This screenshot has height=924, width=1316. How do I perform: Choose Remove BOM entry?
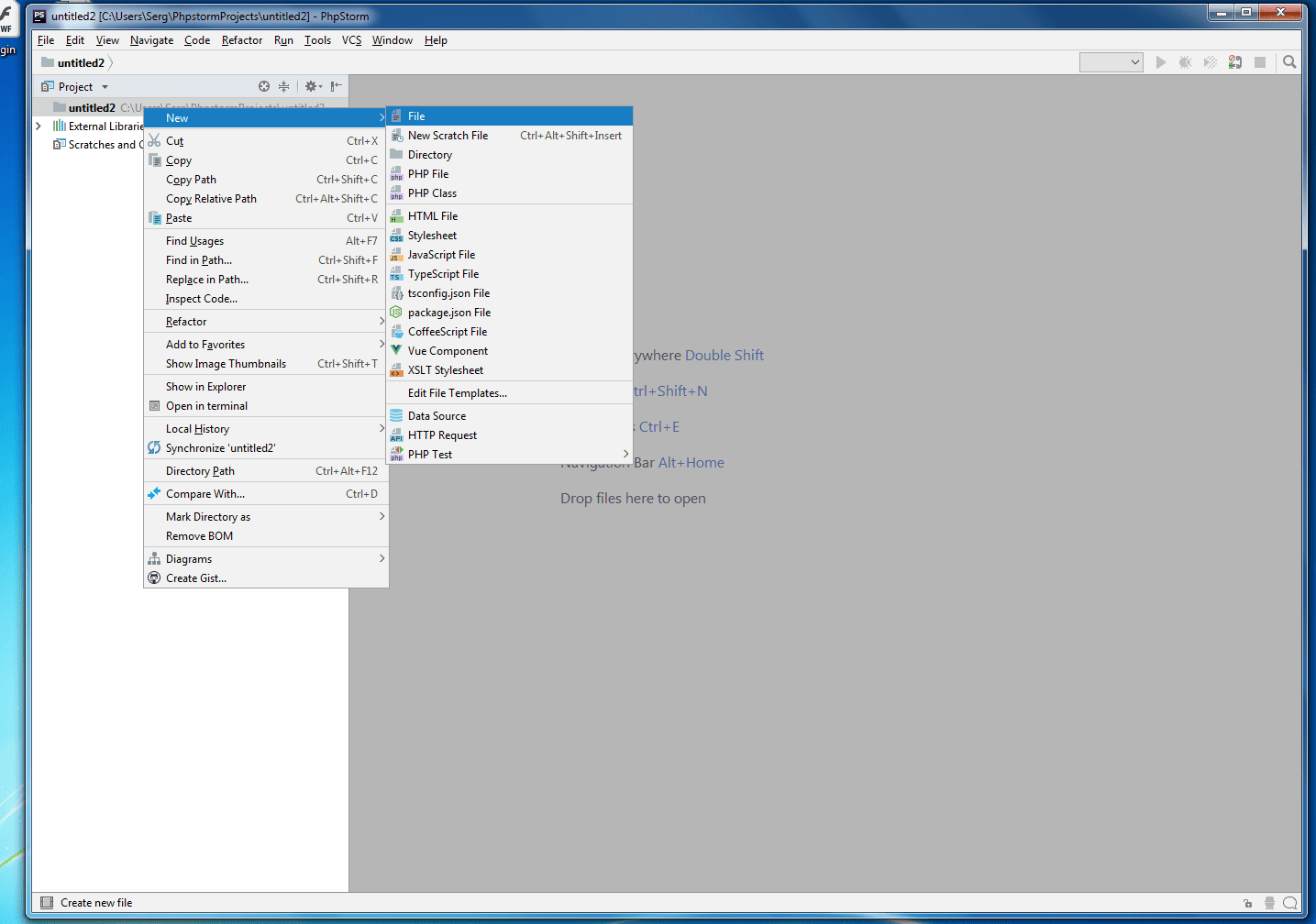click(266, 536)
